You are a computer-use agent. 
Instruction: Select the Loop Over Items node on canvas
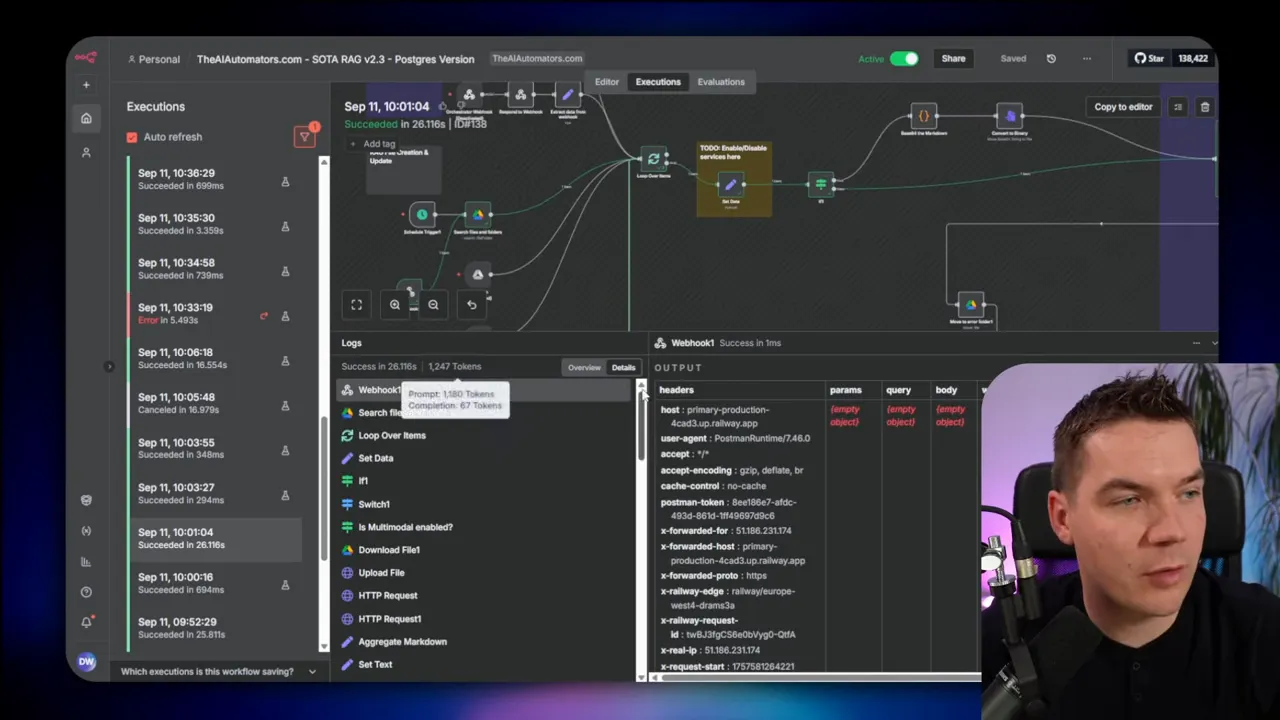tap(654, 159)
